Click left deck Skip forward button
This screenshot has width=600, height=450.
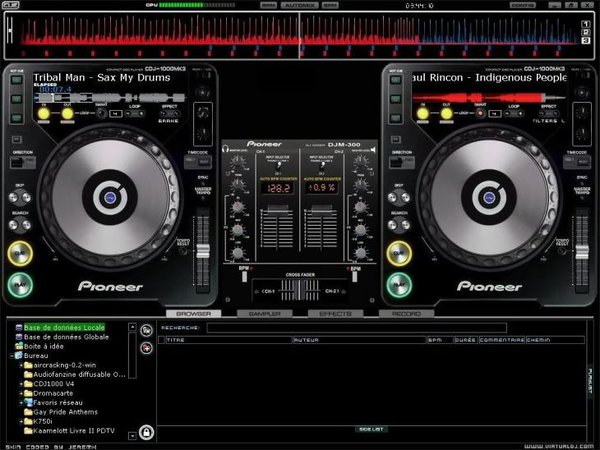tap(26, 197)
